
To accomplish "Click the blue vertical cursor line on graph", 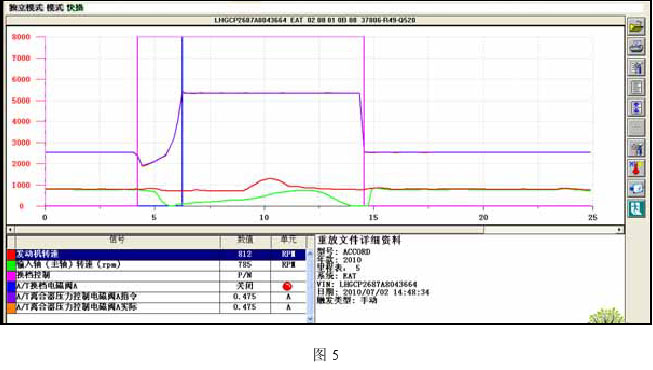I will [182, 121].
